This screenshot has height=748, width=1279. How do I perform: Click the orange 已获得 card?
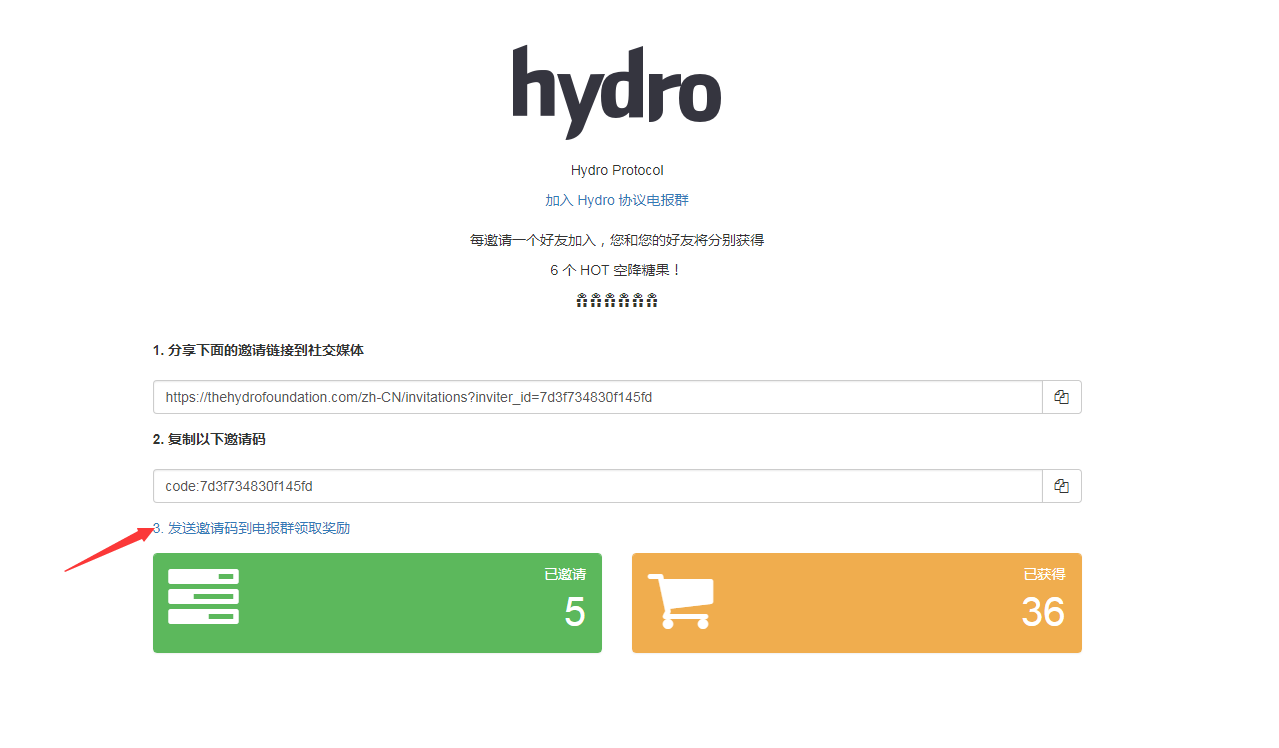coord(857,603)
